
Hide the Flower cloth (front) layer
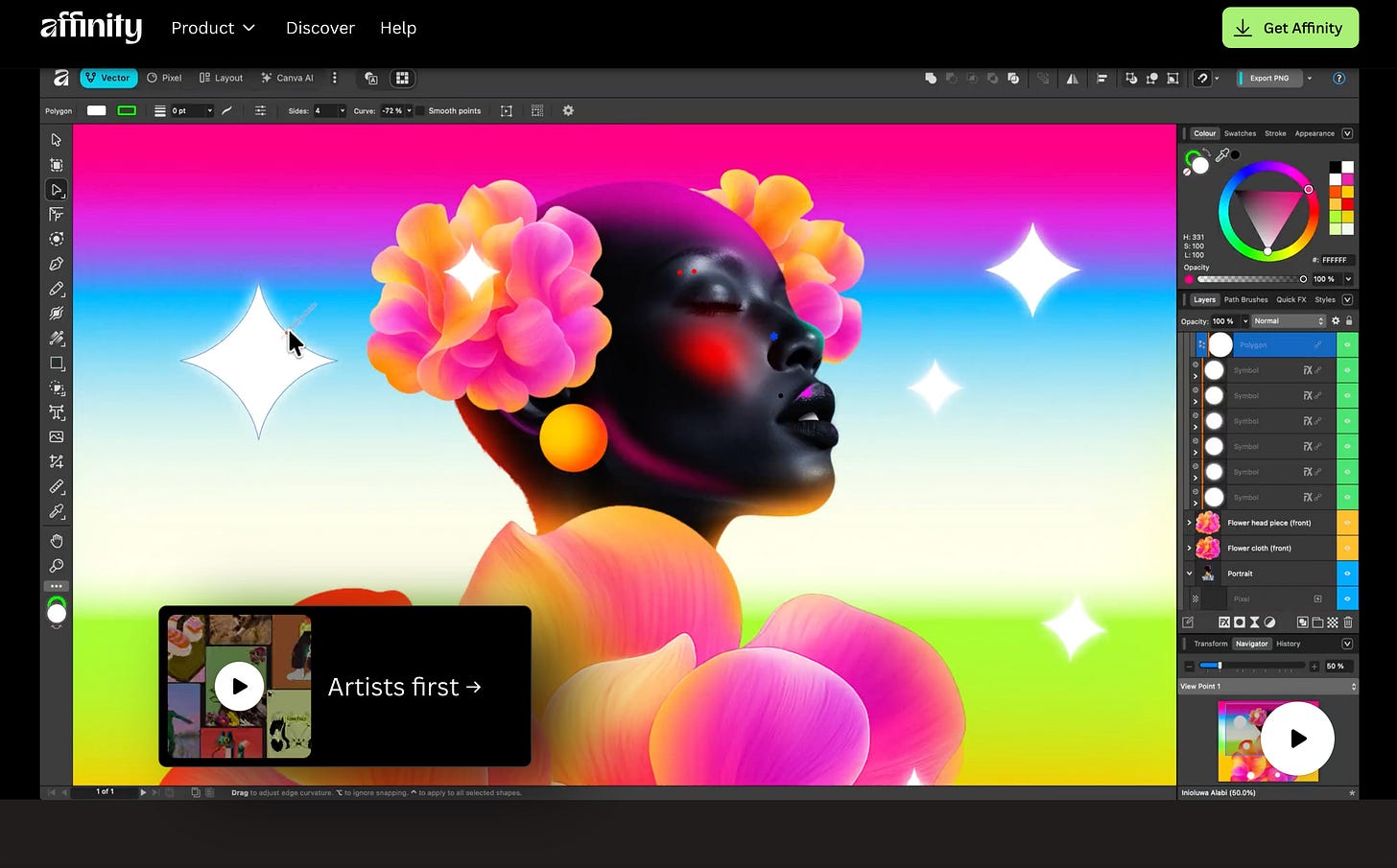(1347, 549)
